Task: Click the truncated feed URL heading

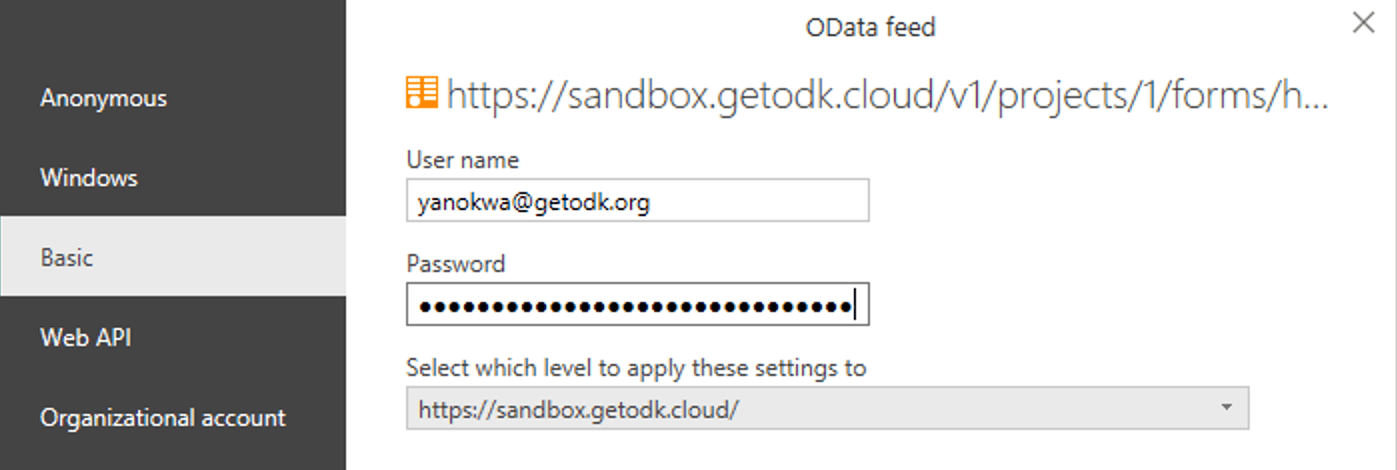Action: [x=888, y=94]
